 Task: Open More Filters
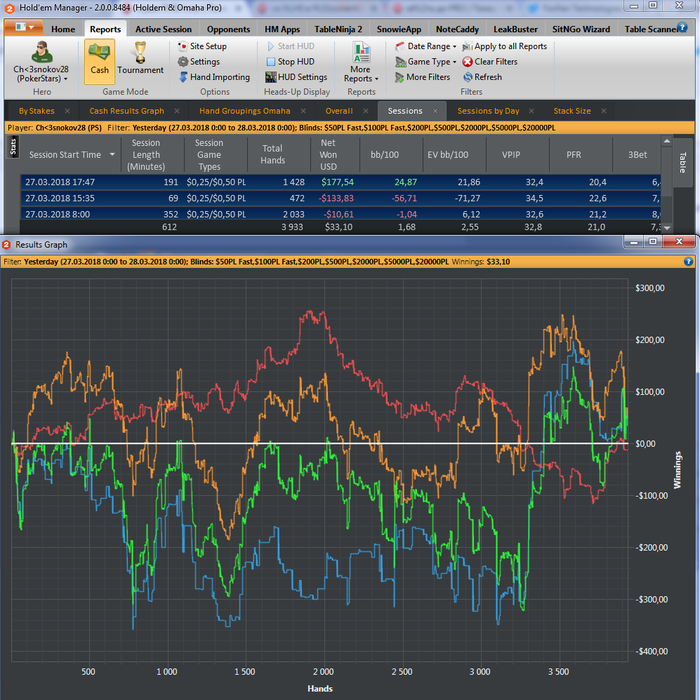pos(422,77)
